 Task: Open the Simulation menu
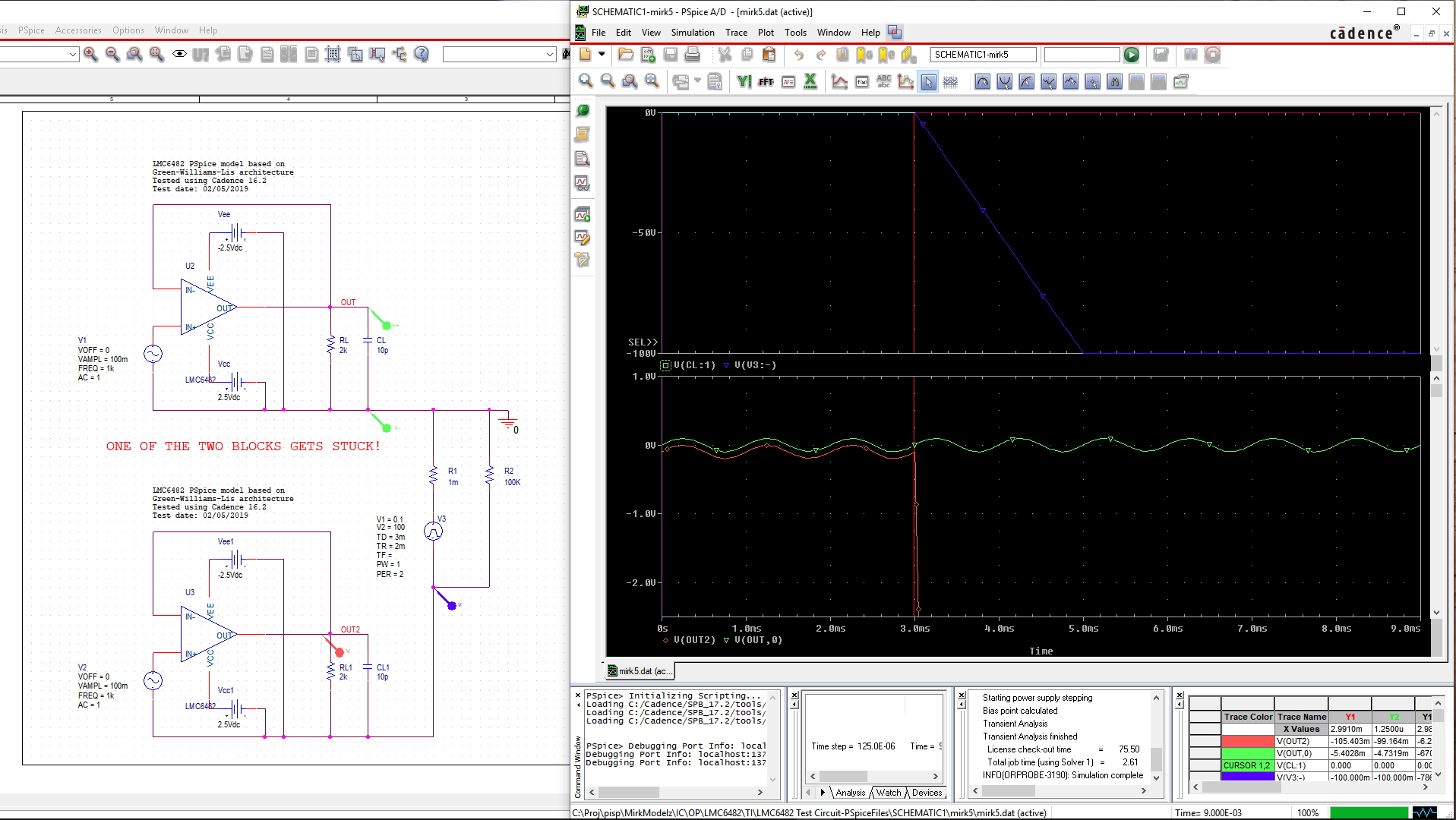tap(693, 33)
